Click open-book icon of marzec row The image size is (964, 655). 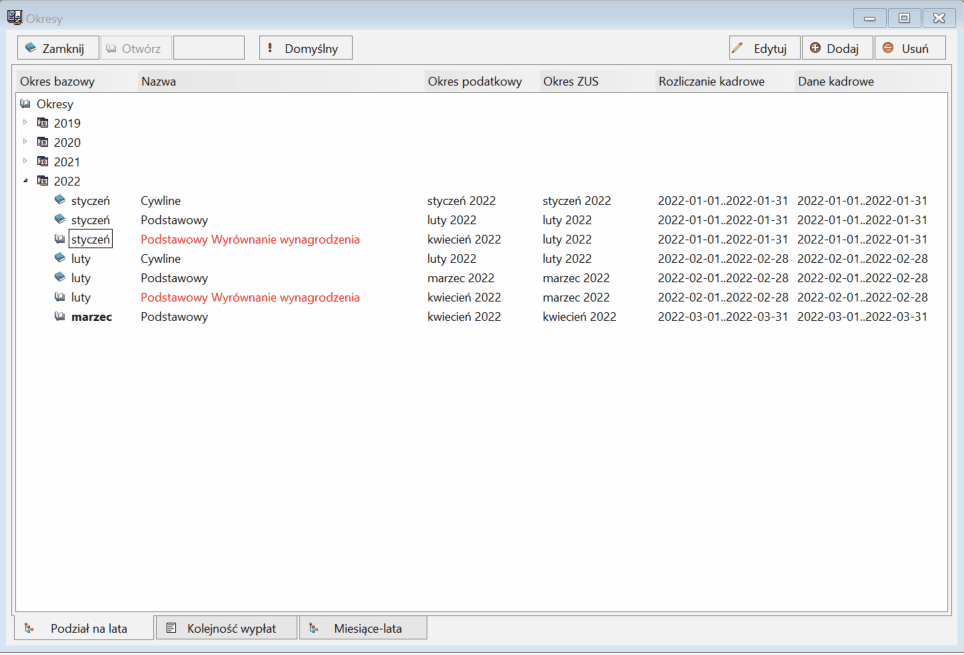(60, 316)
